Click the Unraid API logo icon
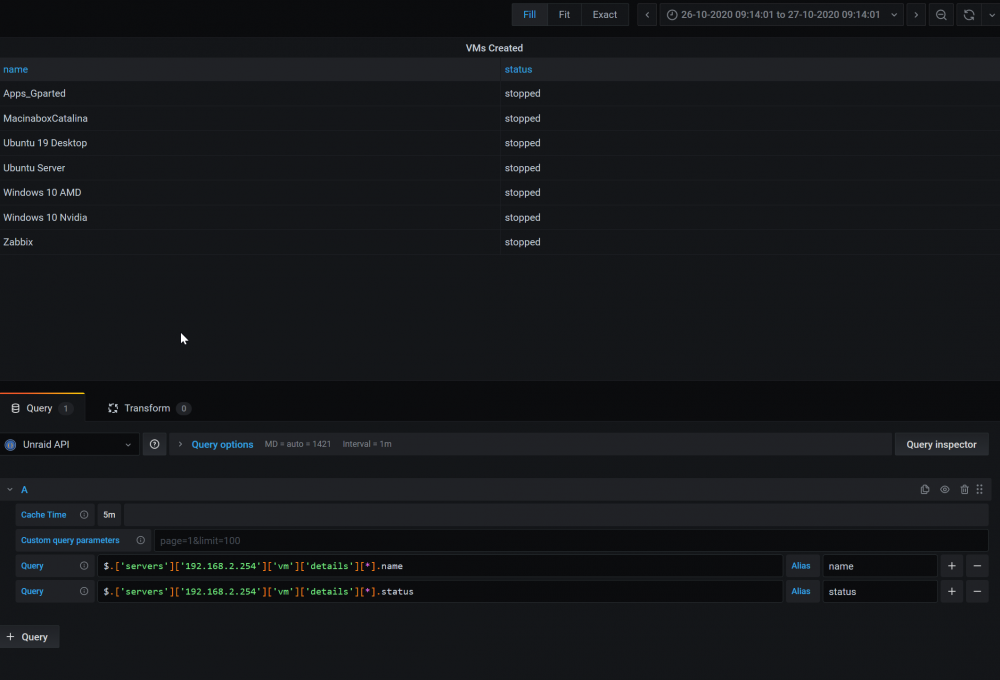 10,445
